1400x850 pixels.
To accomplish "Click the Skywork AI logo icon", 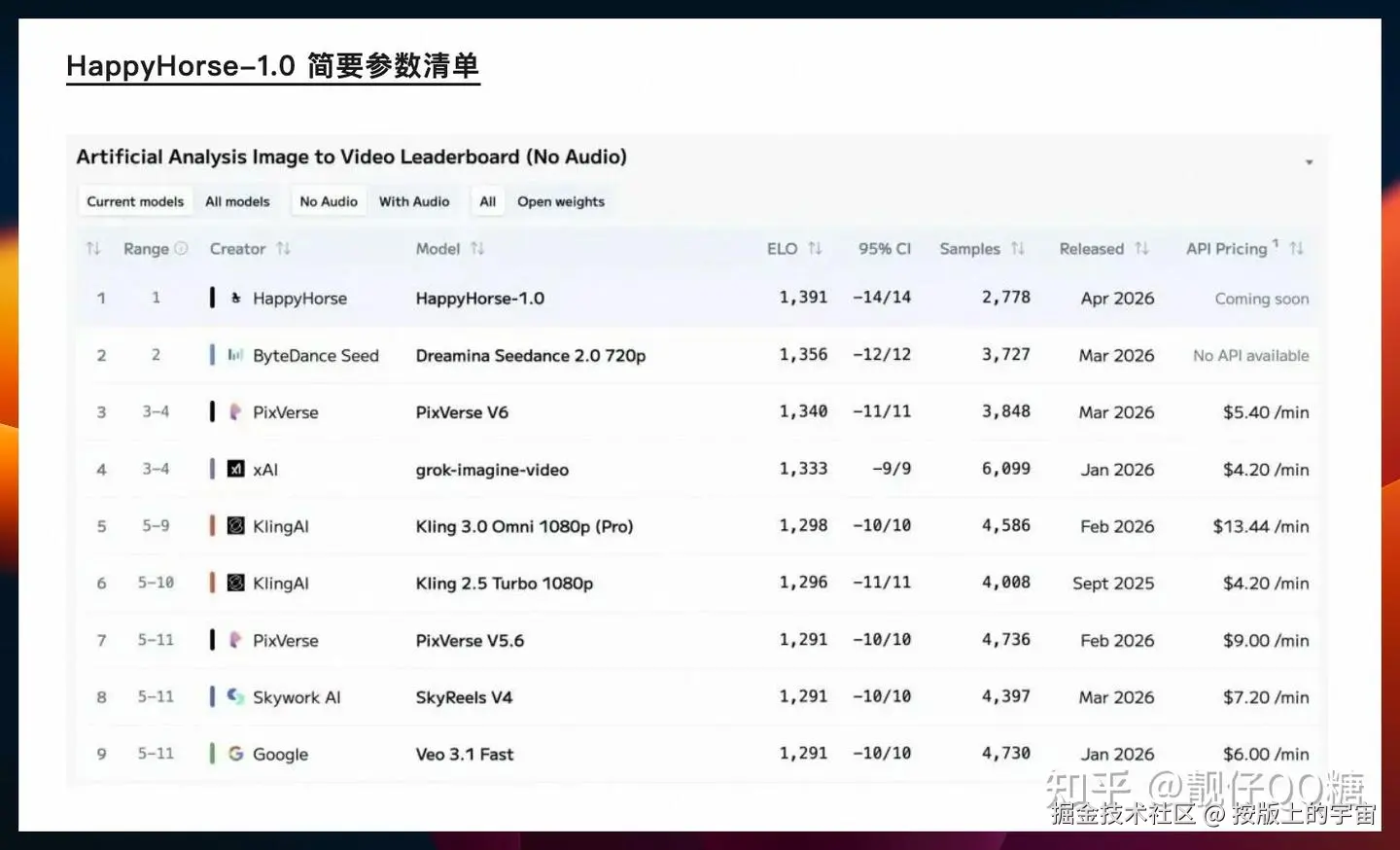I will pos(236,697).
